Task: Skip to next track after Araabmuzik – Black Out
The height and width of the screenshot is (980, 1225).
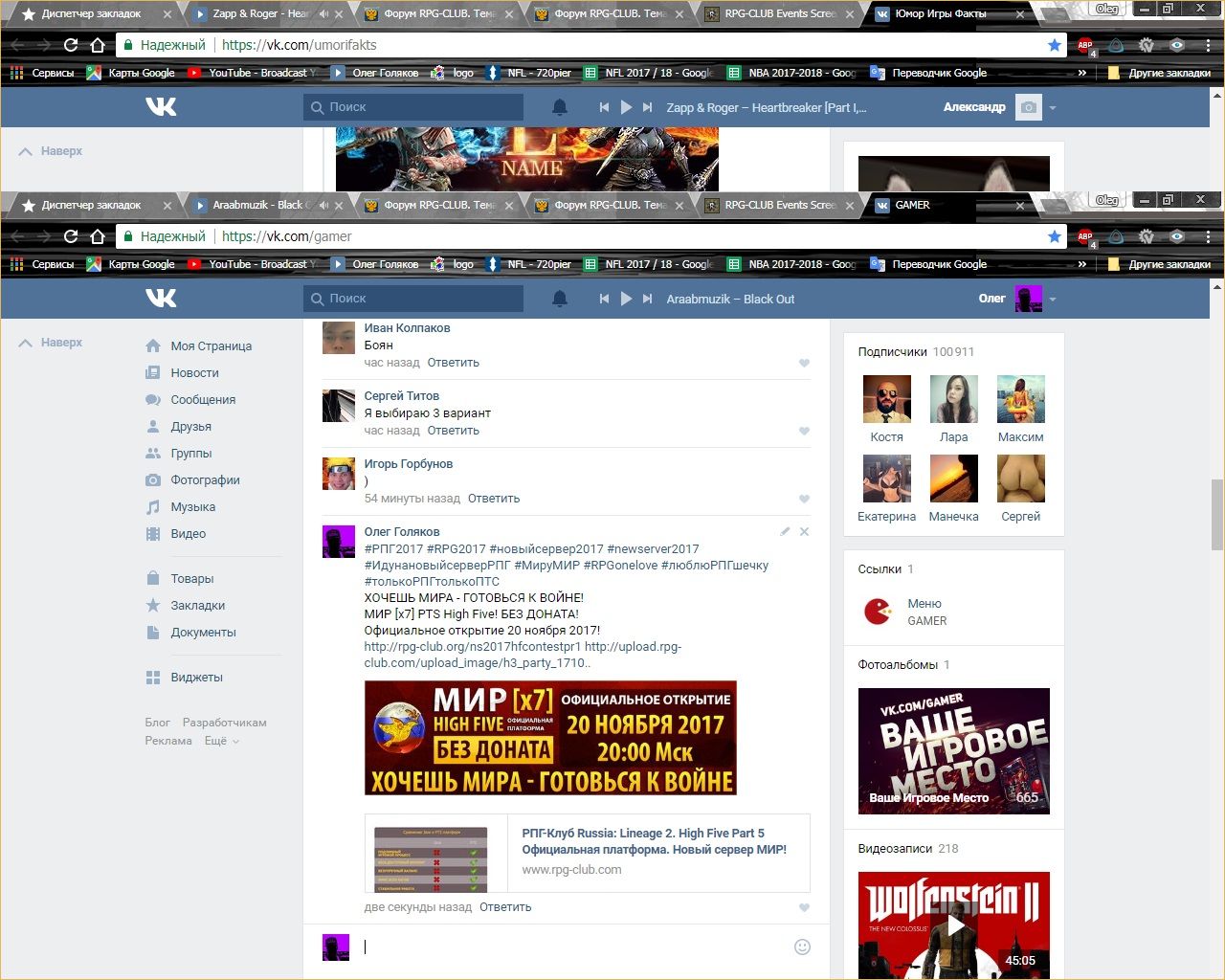Action: click(648, 299)
